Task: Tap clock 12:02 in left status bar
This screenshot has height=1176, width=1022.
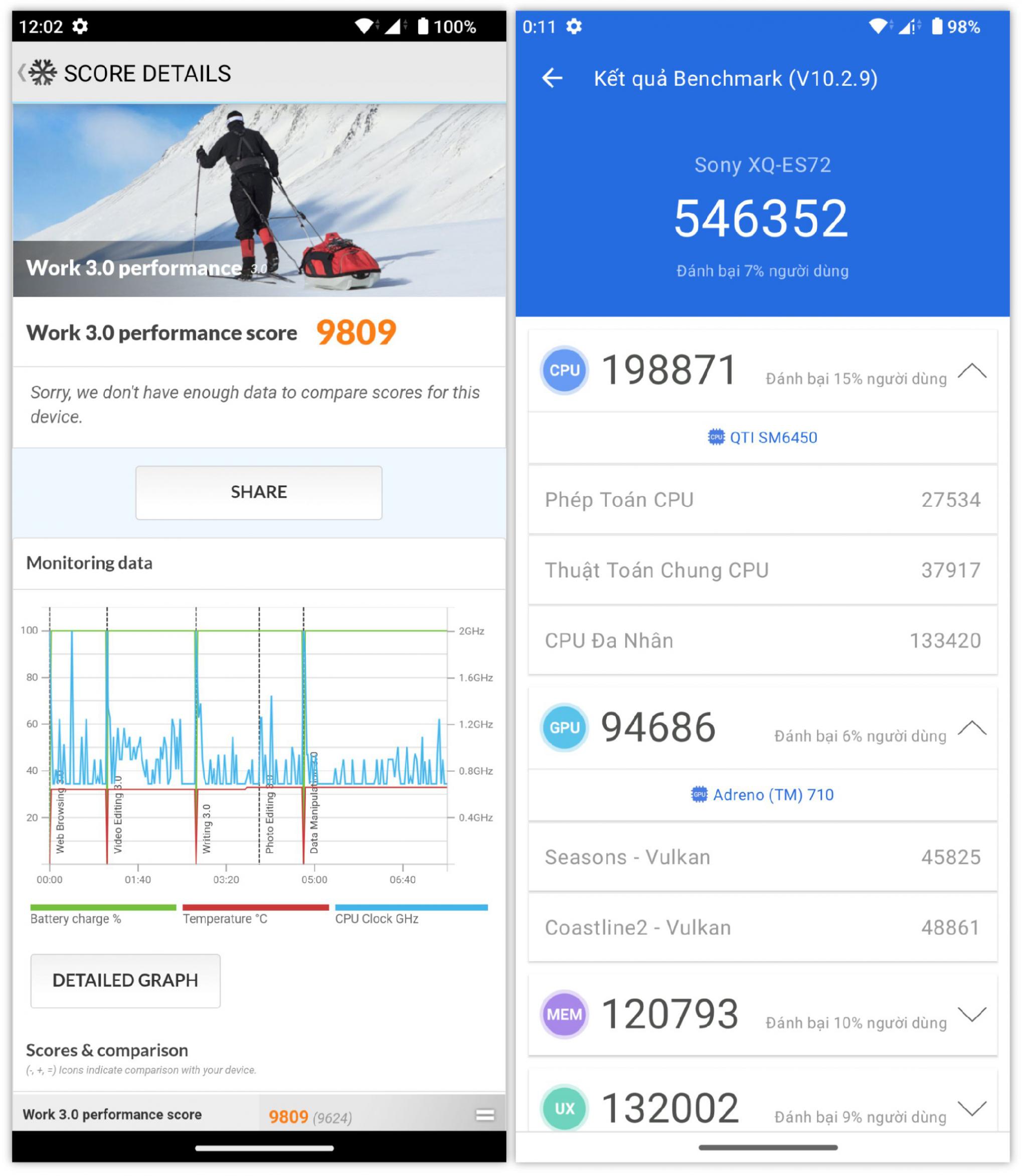Action: tap(41, 26)
